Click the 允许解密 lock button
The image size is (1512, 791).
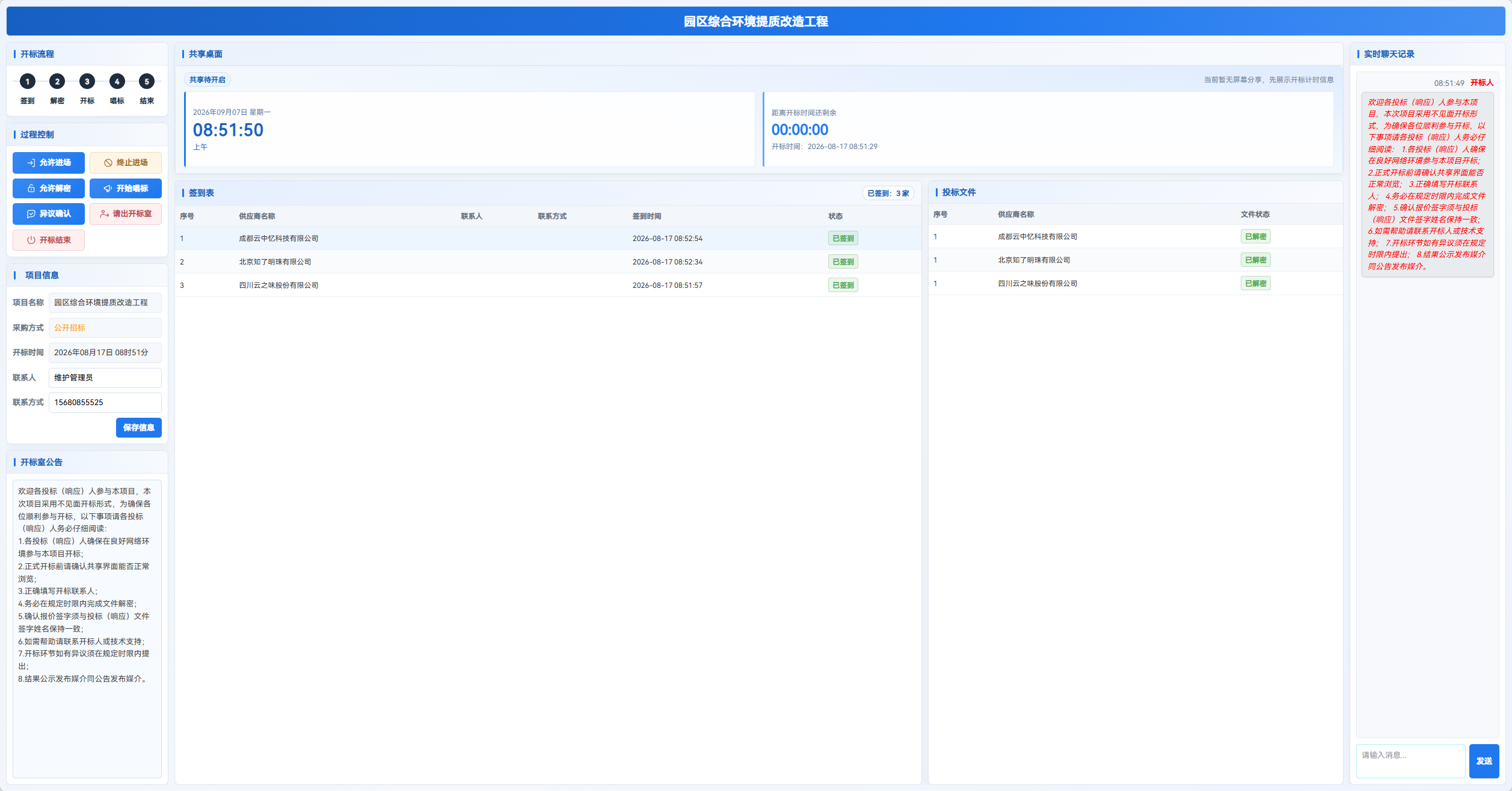(49, 188)
